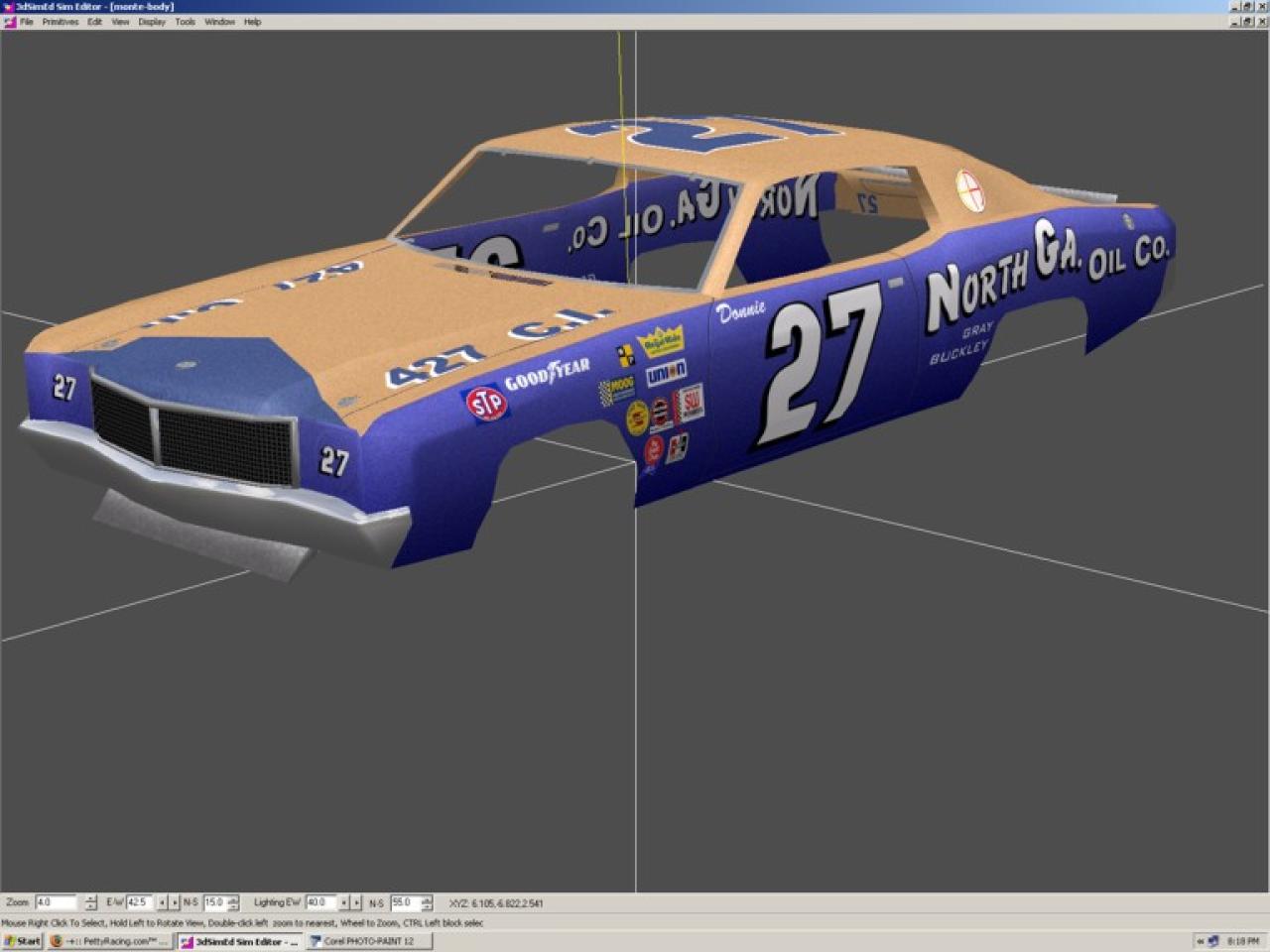Click the Lighting N-S spinner arrows
Image resolution: width=1270 pixels, height=952 pixels.
pos(427,902)
